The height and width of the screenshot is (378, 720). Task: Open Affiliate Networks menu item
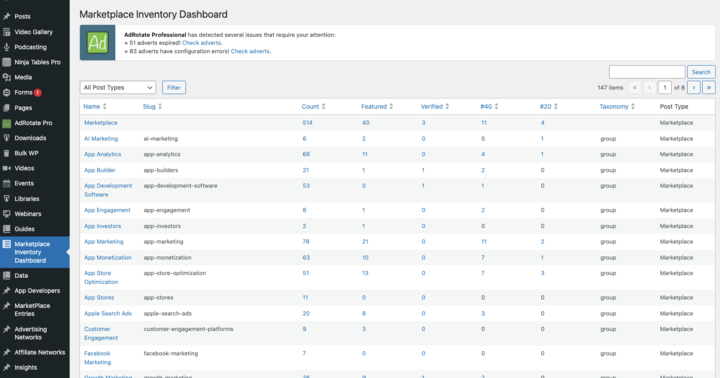click(x=39, y=352)
